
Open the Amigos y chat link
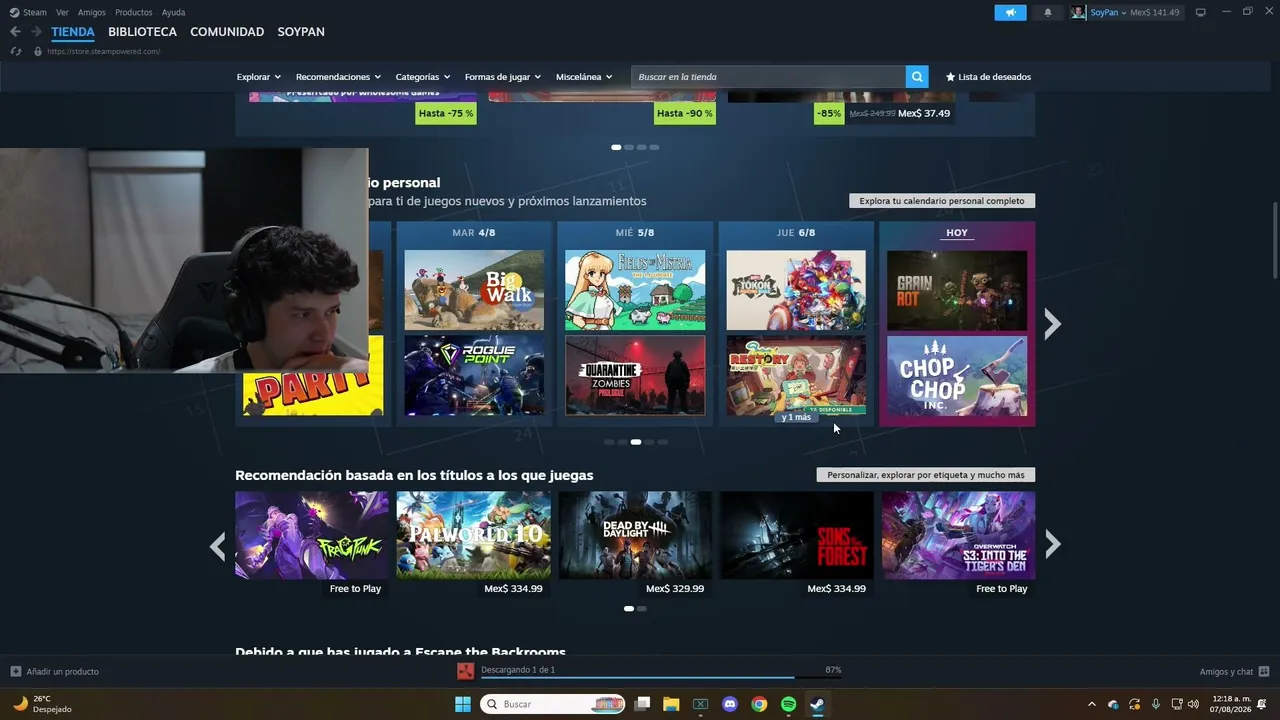pyautogui.click(x=1226, y=672)
